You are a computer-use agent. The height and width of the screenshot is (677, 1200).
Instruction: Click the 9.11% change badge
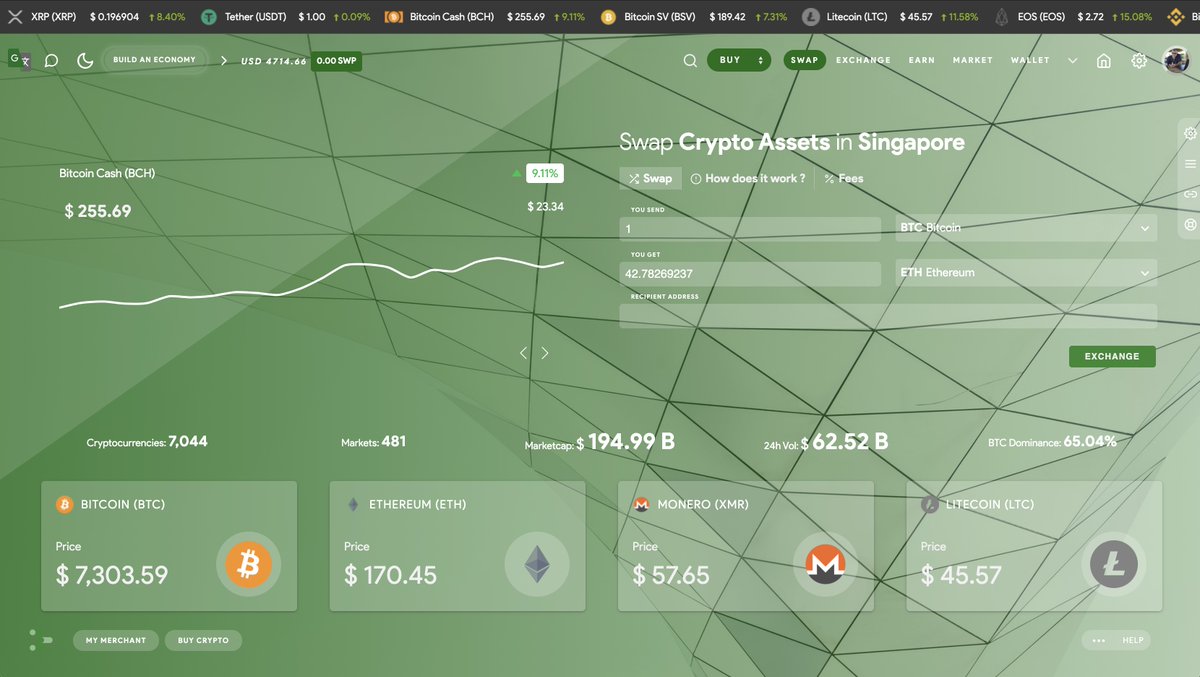coord(545,173)
